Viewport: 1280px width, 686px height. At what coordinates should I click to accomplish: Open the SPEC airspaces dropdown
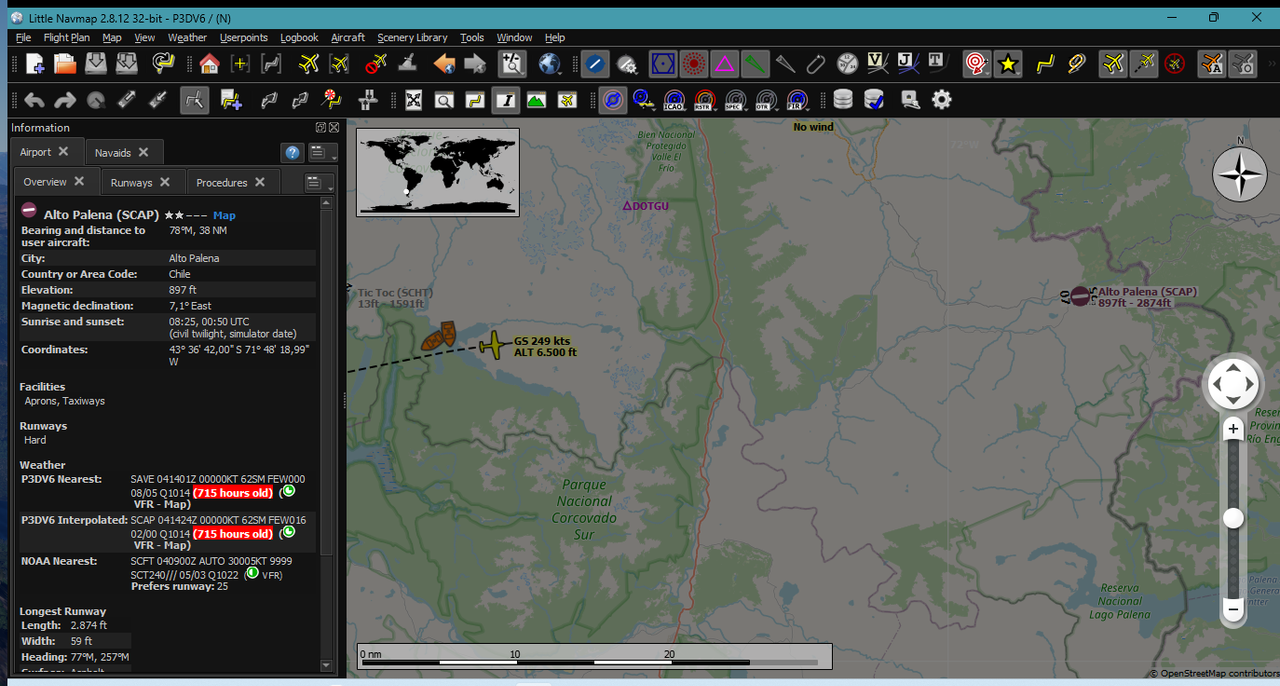736,100
